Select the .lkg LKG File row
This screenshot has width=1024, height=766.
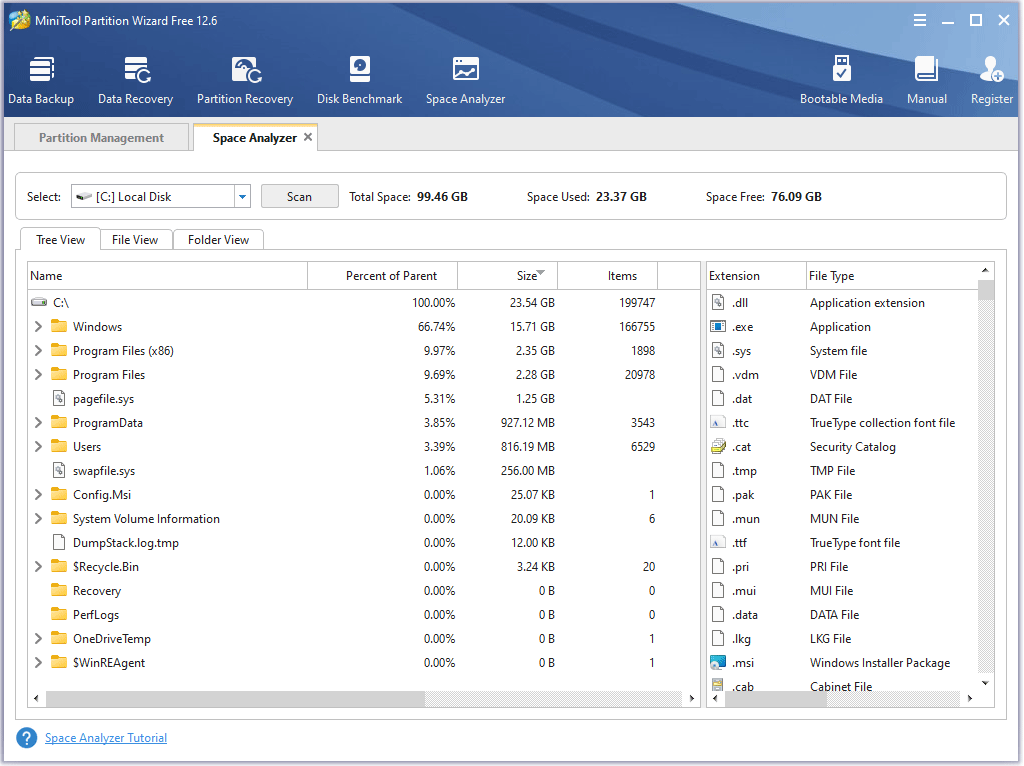[842, 639]
